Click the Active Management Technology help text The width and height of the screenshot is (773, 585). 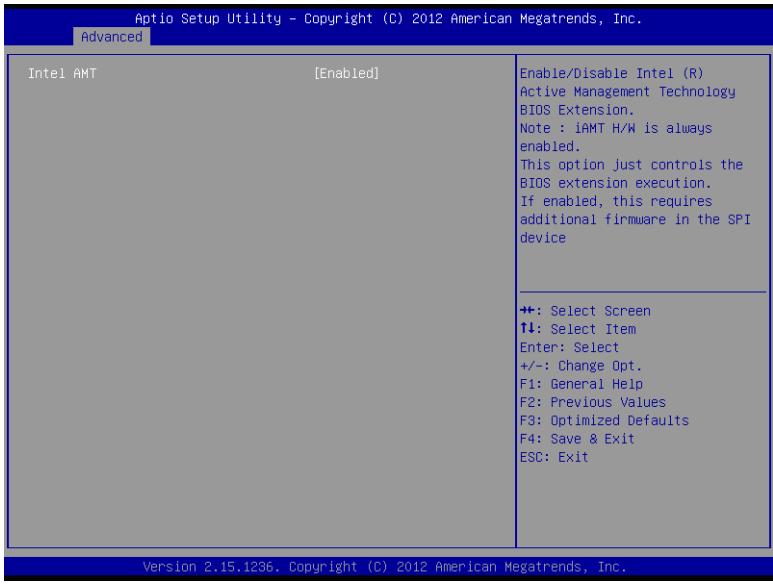[628, 92]
